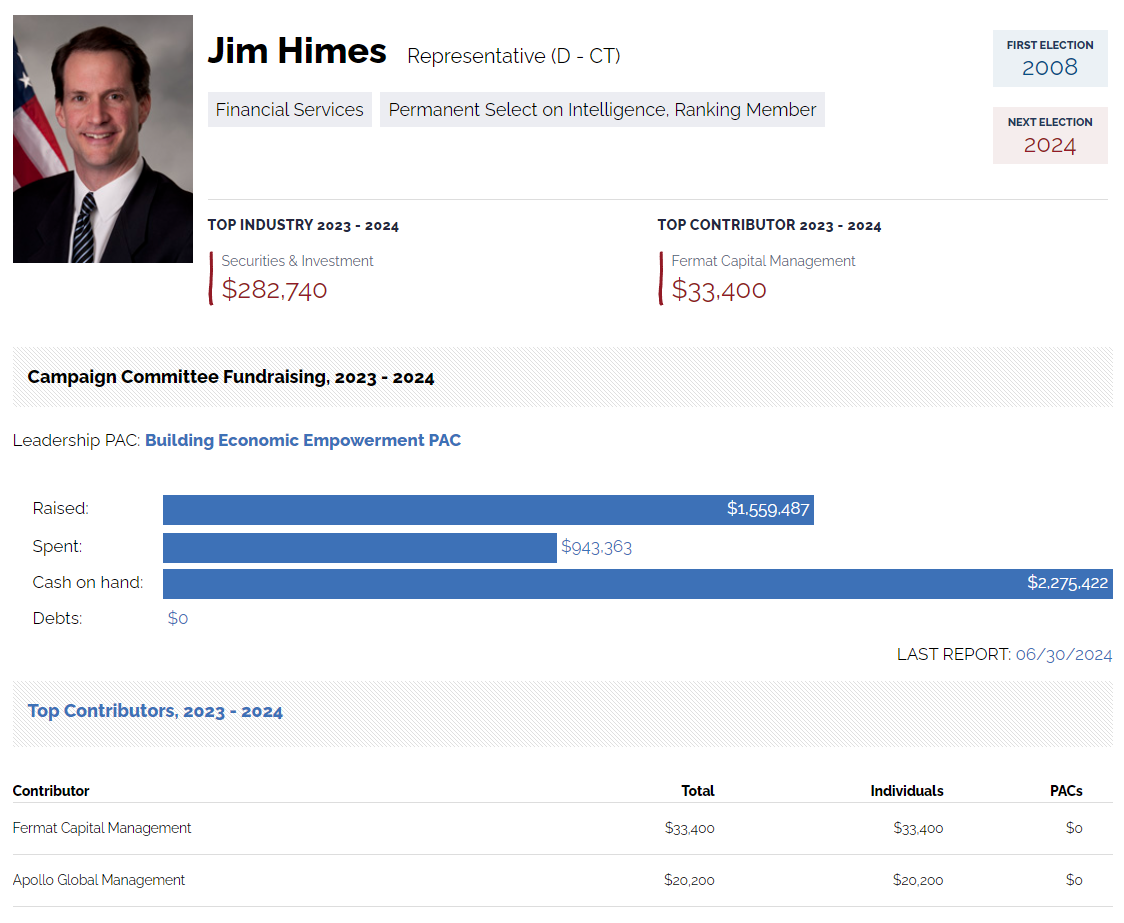Sort by the Total column header

[697, 791]
